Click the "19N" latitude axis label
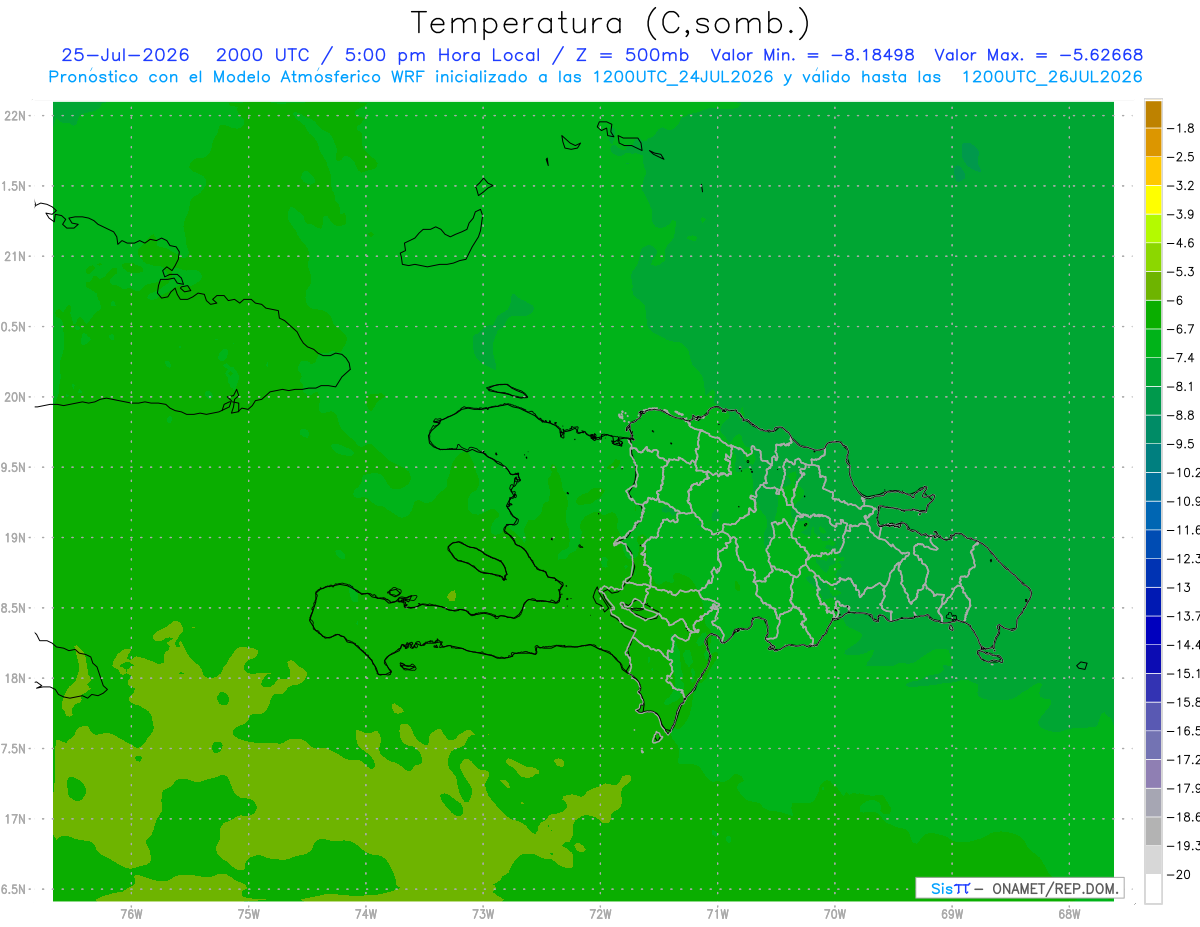The image size is (1200, 927). coord(15,538)
